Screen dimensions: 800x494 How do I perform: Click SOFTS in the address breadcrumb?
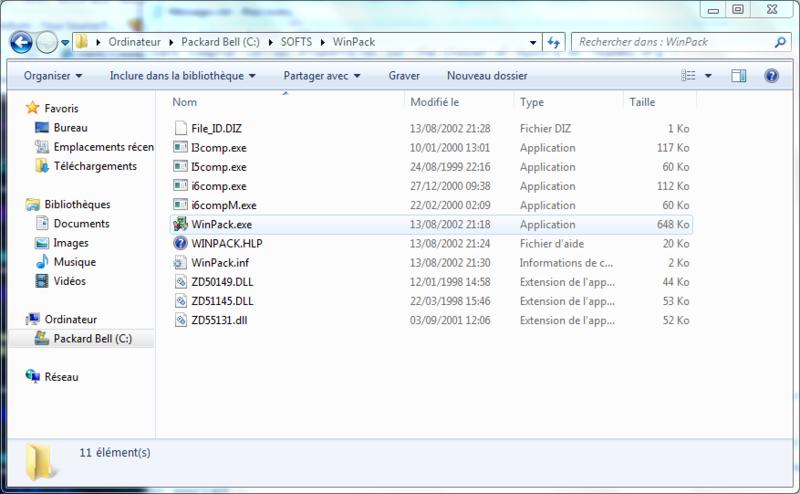click(296, 42)
